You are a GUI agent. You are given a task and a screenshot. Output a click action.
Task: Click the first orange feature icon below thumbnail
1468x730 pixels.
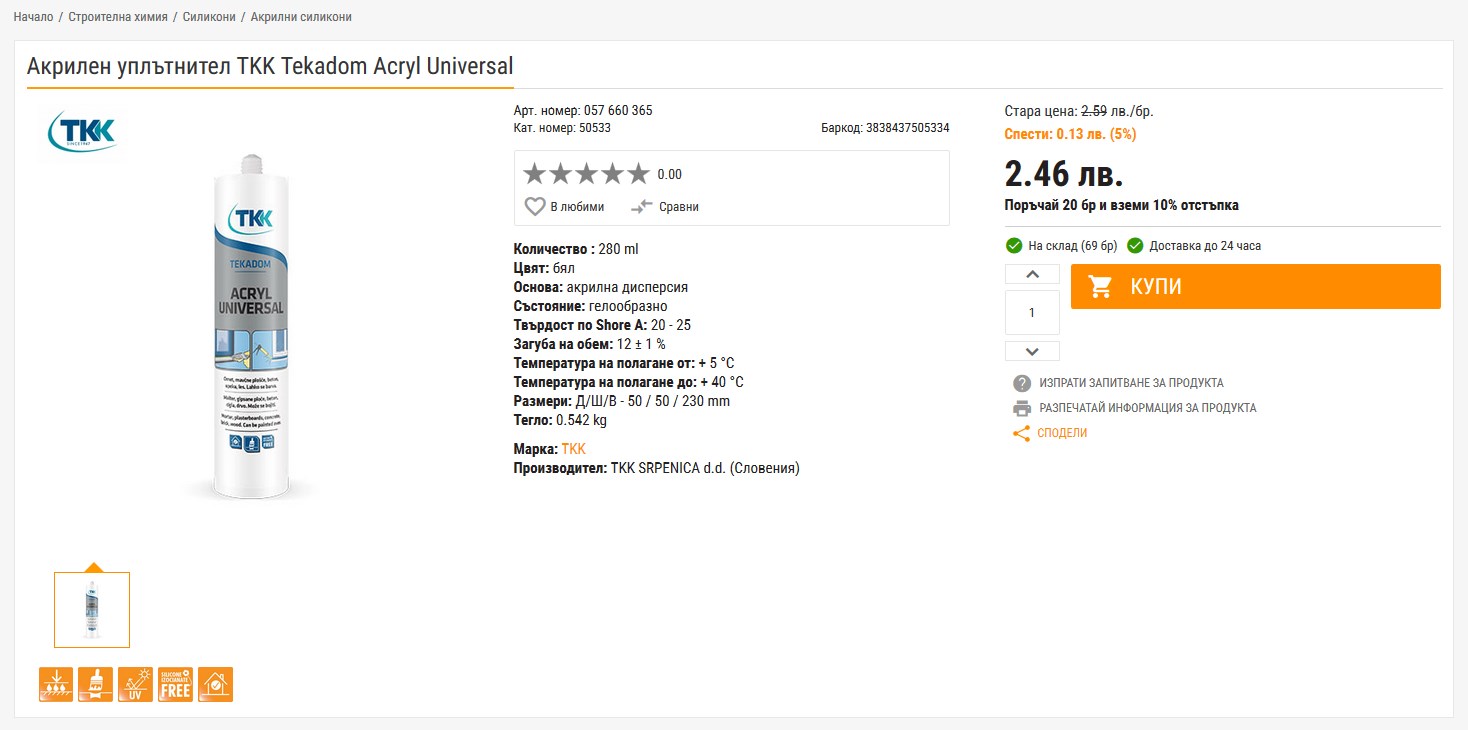tap(56, 684)
